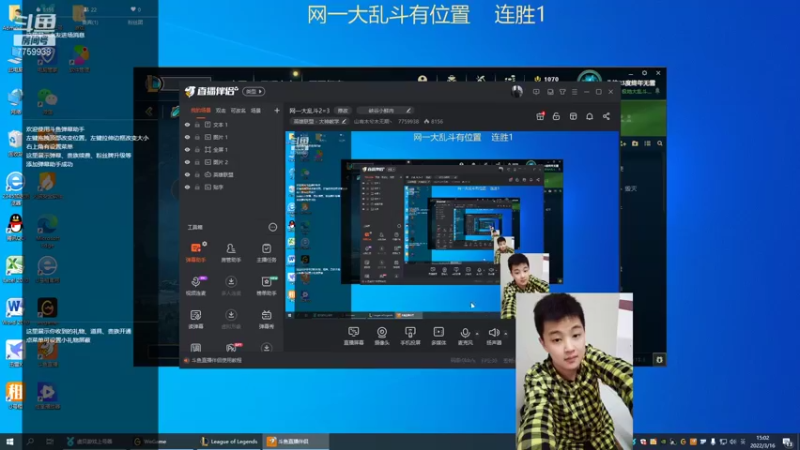Hide the 图片 2 source layer

(x=187, y=162)
